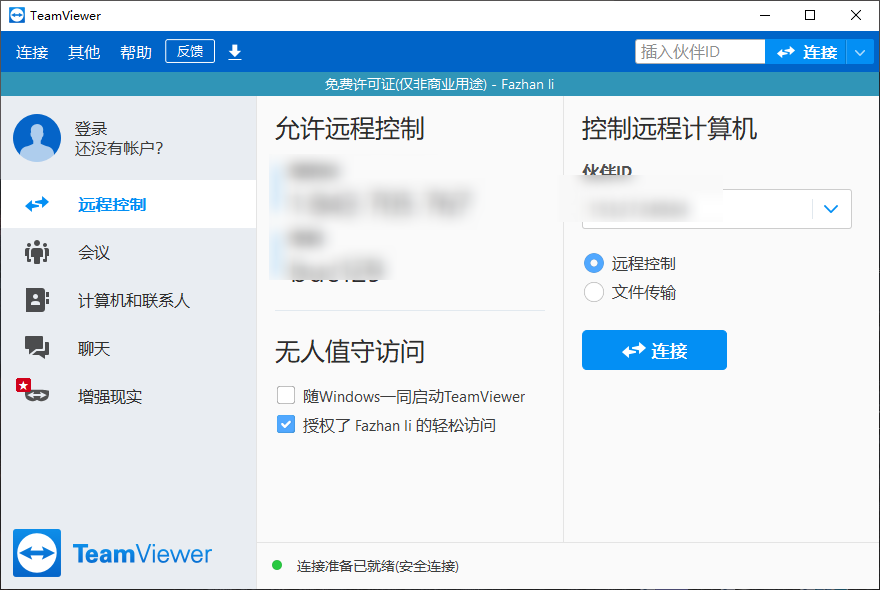Click the 免费许可证(仅非商业用途) license banner

(x=440, y=84)
